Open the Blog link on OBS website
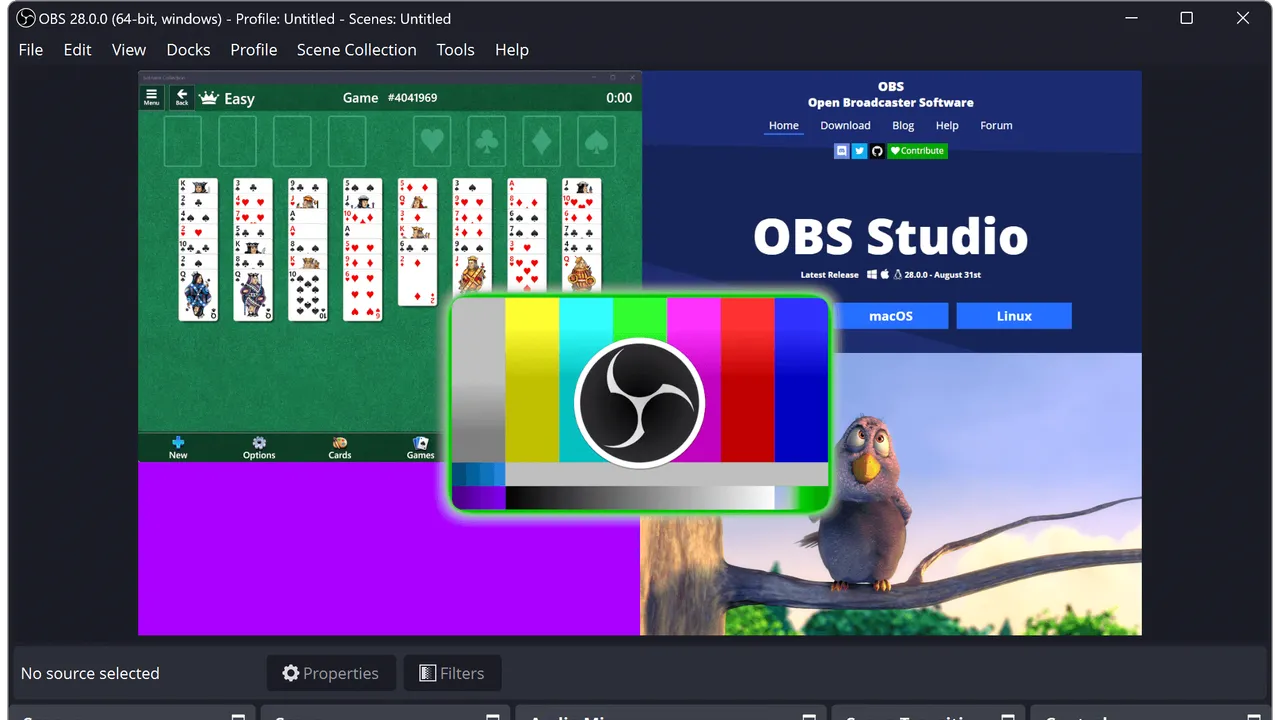This screenshot has width=1280, height=720. 903,126
